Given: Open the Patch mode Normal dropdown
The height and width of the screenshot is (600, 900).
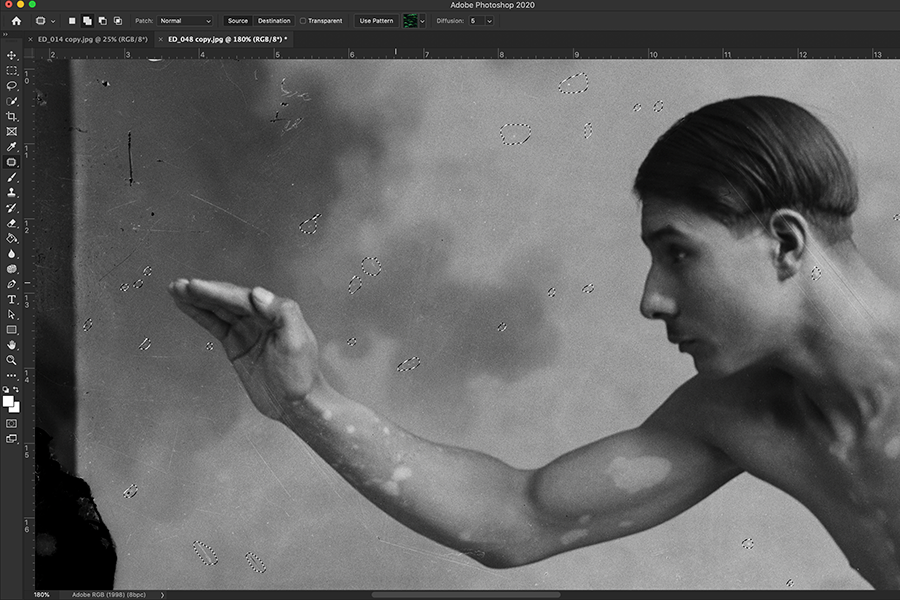Looking at the screenshot, I should coord(186,20).
